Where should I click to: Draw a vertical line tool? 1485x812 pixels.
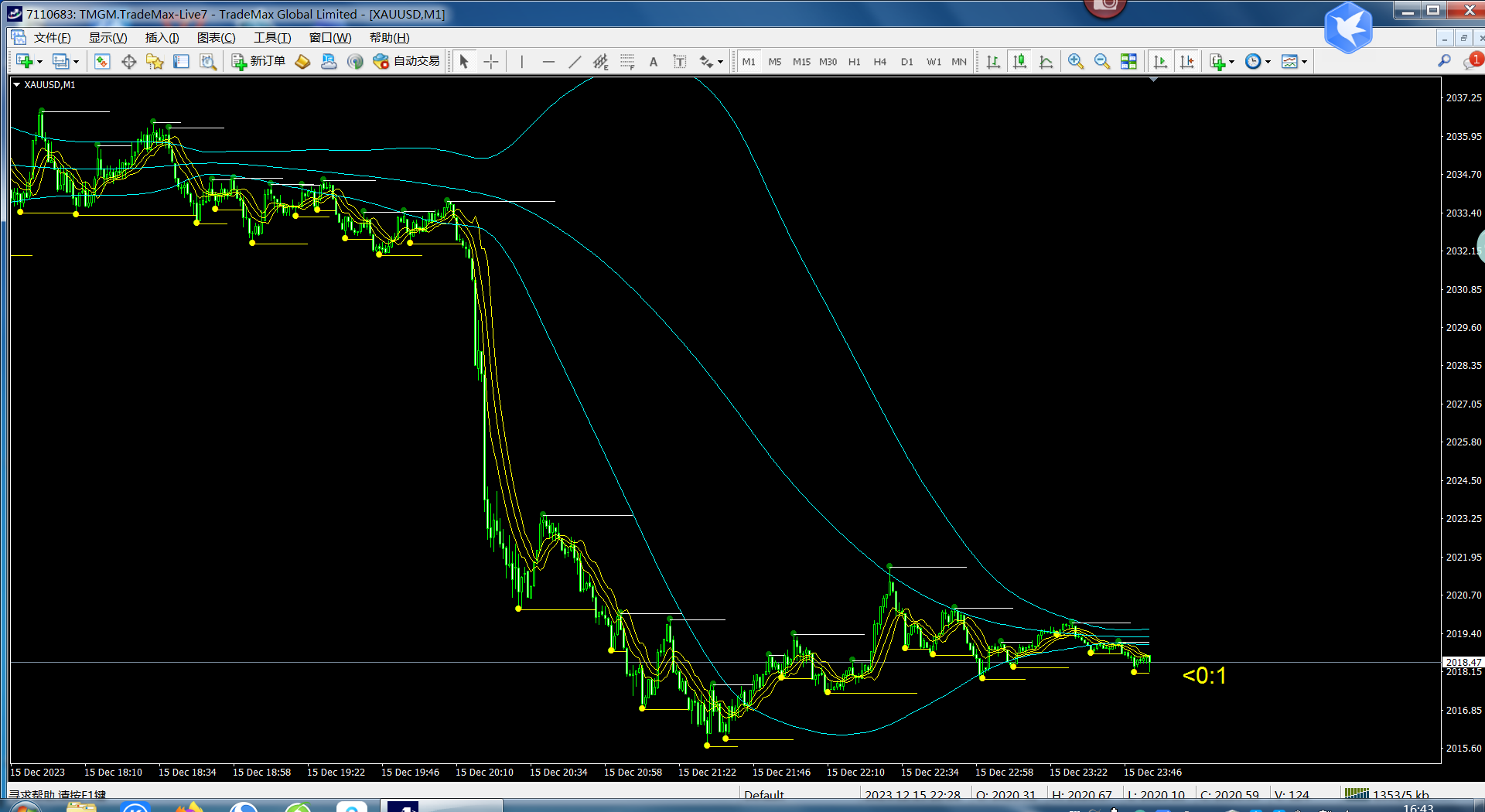pos(522,61)
